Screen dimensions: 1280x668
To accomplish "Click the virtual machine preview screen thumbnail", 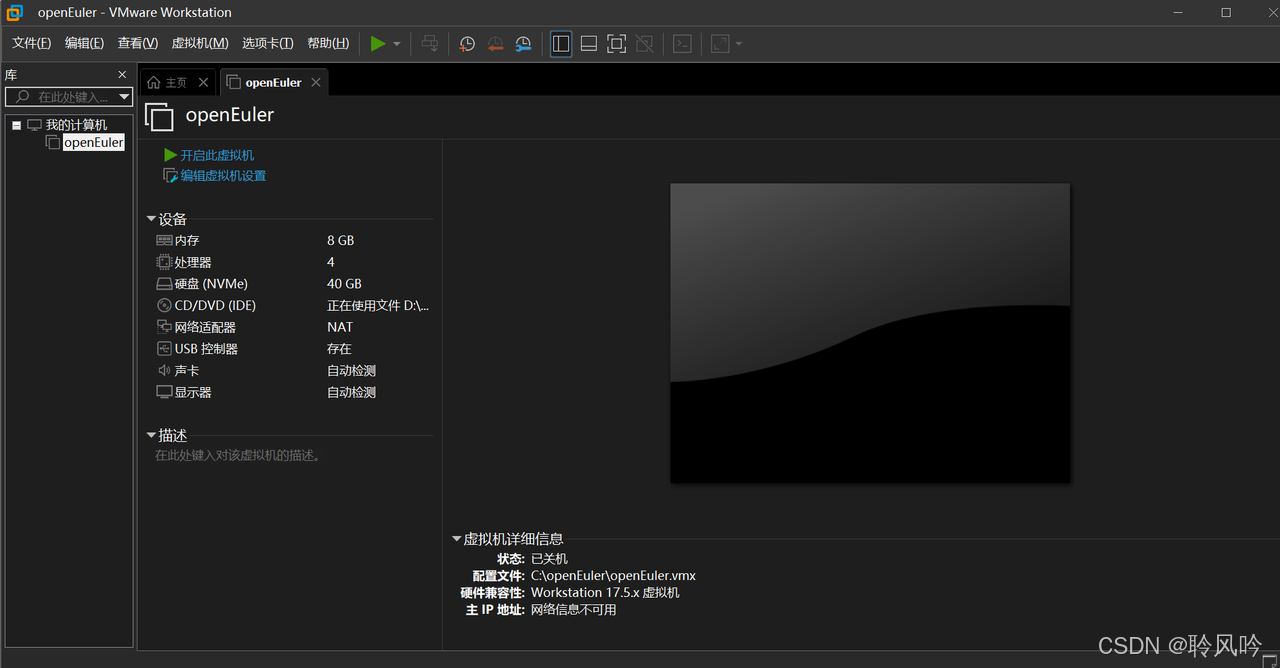I will (x=870, y=333).
